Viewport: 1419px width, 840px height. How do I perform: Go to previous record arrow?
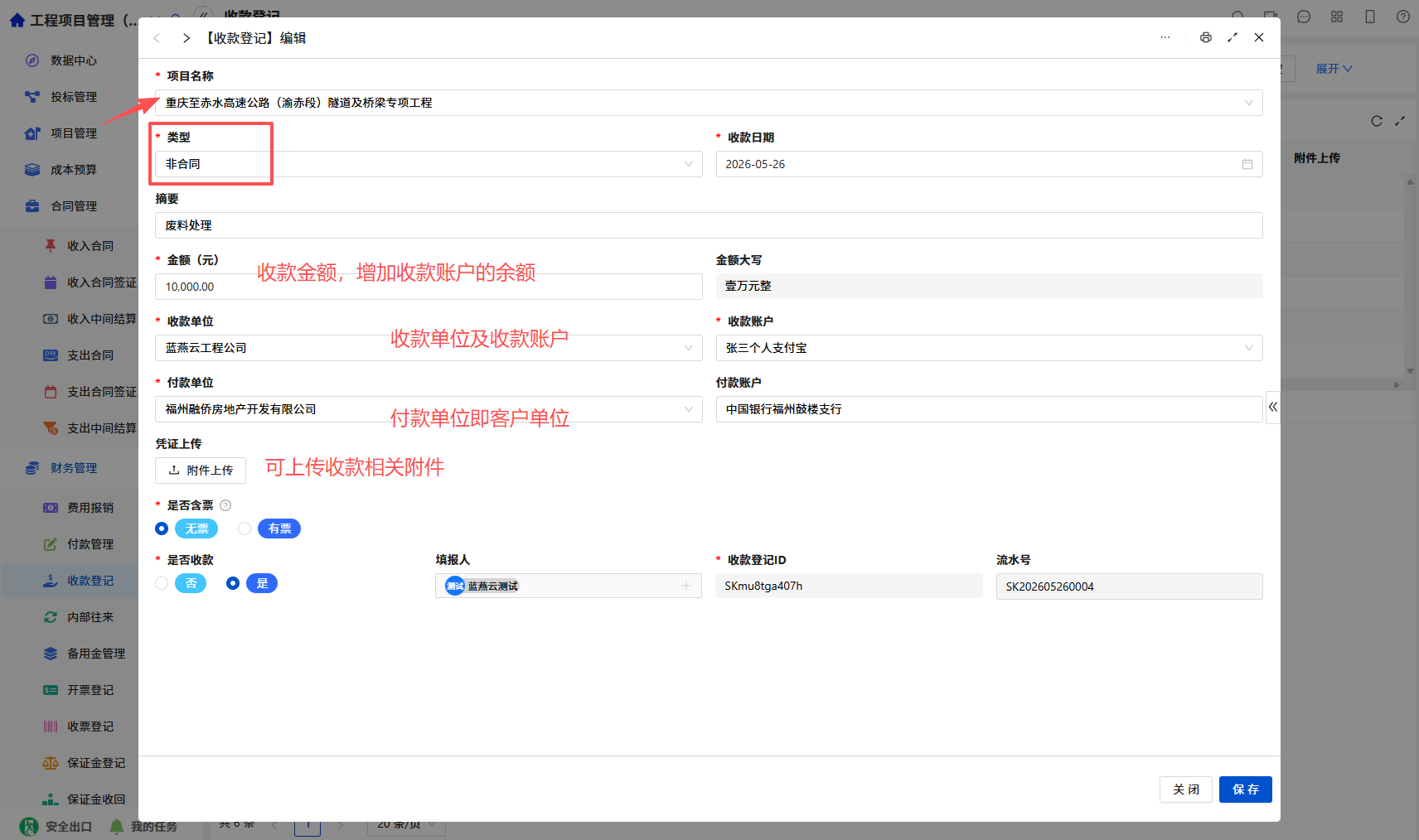tap(157, 38)
